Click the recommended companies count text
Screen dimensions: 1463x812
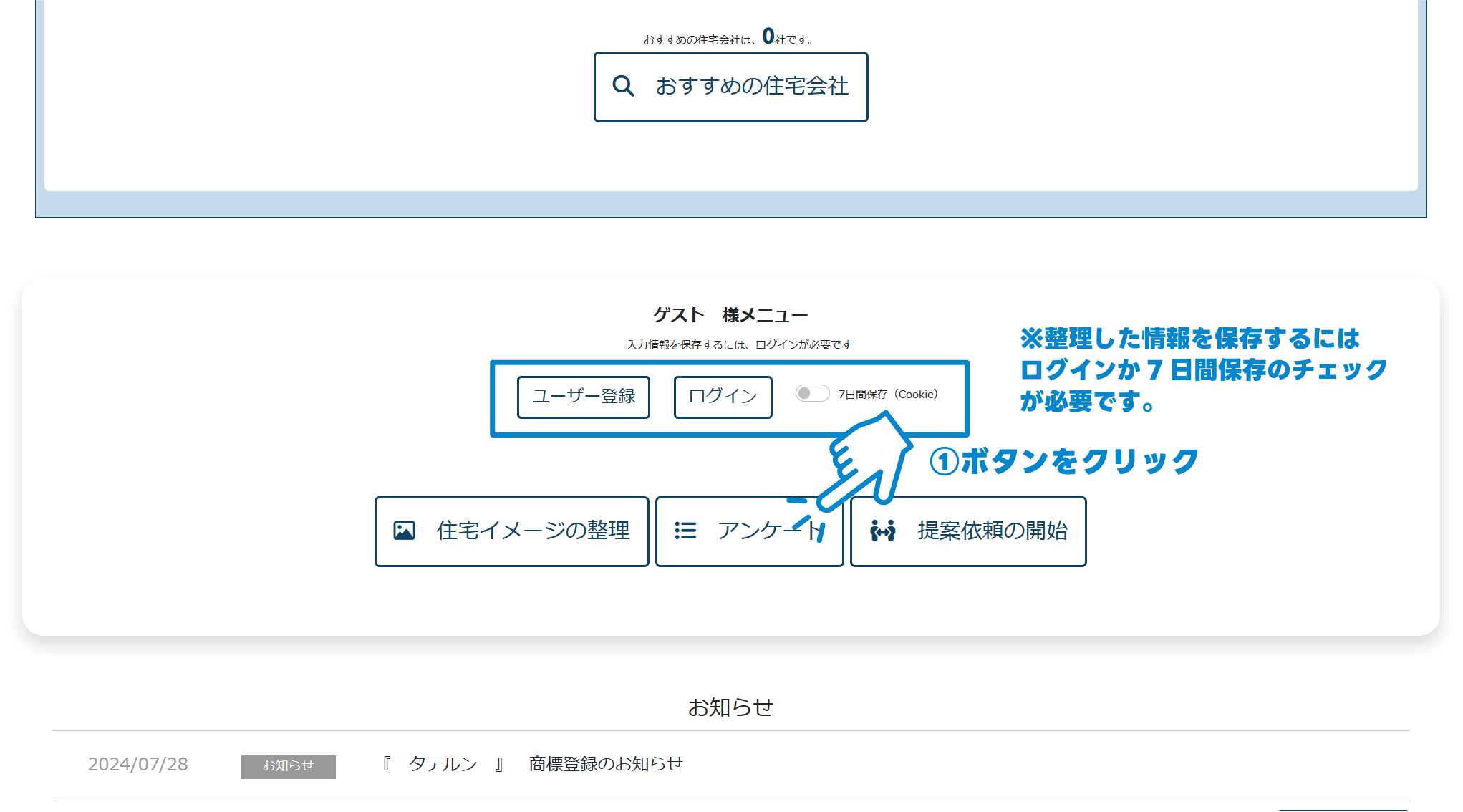728,36
